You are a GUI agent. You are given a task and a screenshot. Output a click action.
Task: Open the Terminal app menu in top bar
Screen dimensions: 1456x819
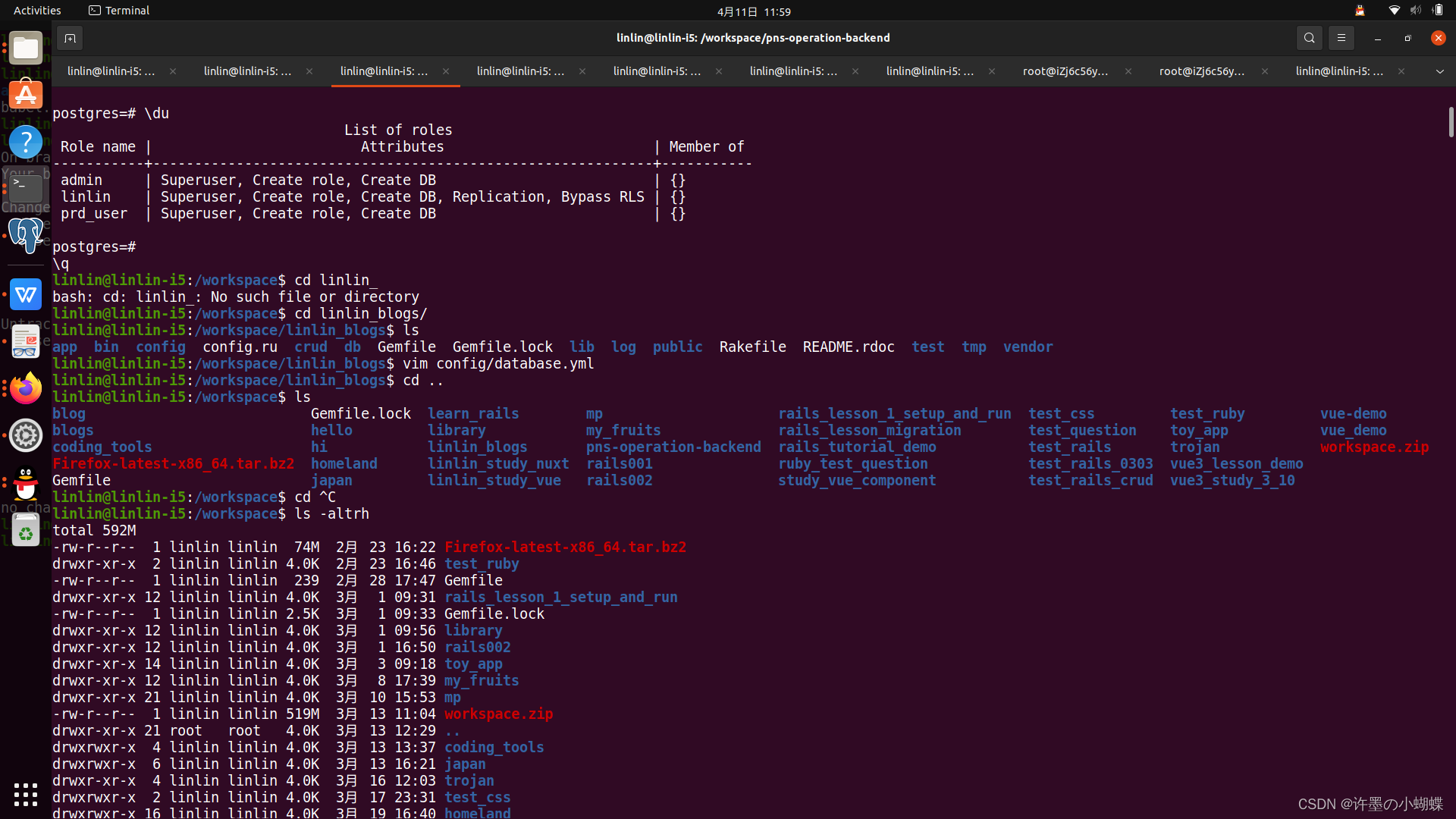pyautogui.click(x=119, y=11)
